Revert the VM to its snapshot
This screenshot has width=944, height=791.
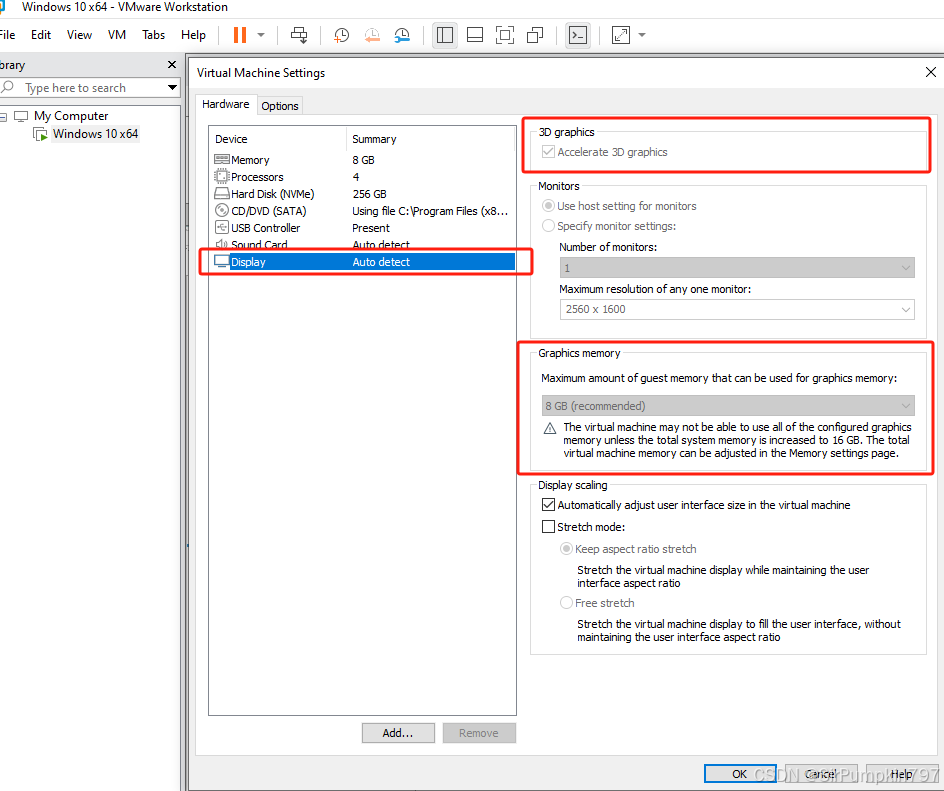pos(372,35)
